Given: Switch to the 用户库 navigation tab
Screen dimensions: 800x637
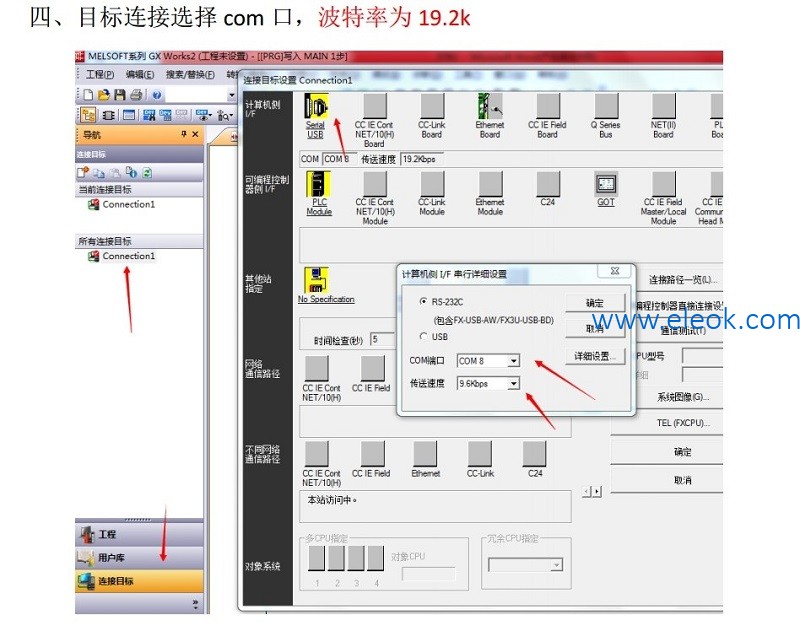Looking at the screenshot, I should point(139,557).
